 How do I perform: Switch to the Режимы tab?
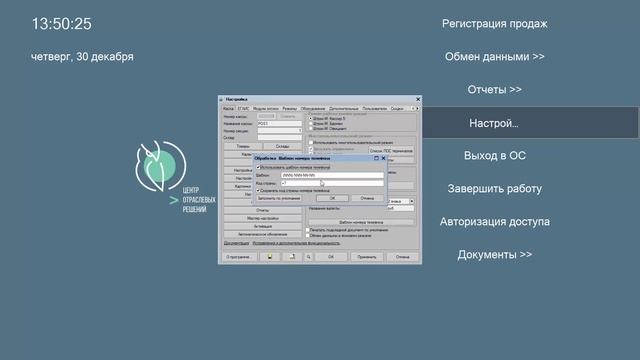click(289, 109)
